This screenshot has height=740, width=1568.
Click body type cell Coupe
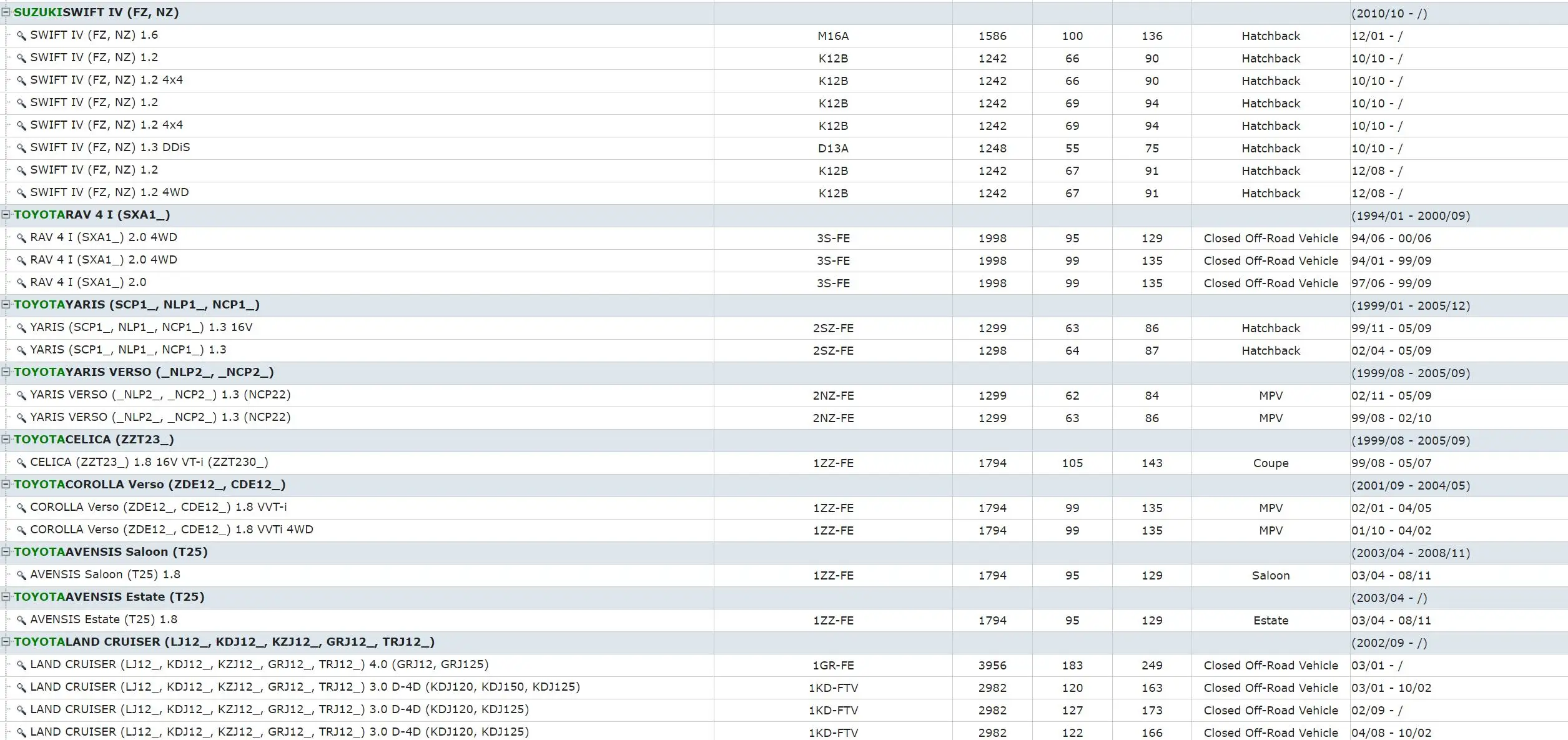1271,463
